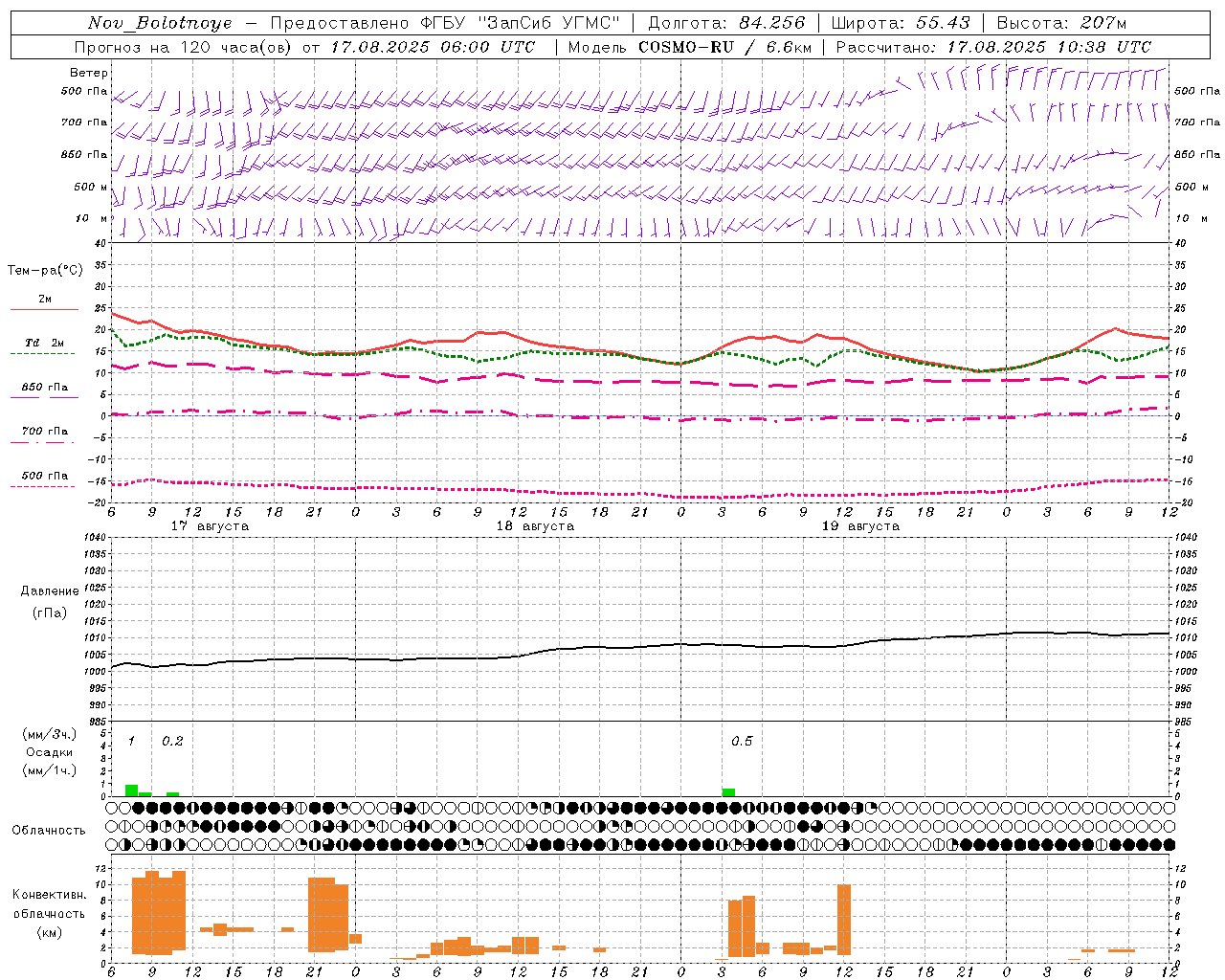Click the 'Ветер' wind panel label

tap(89, 73)
